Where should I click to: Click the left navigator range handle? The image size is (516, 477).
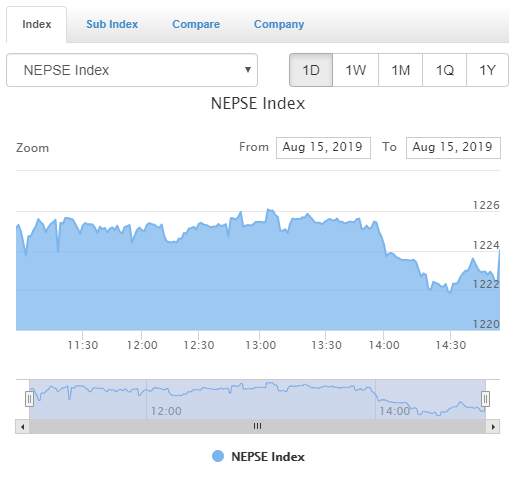29,399
